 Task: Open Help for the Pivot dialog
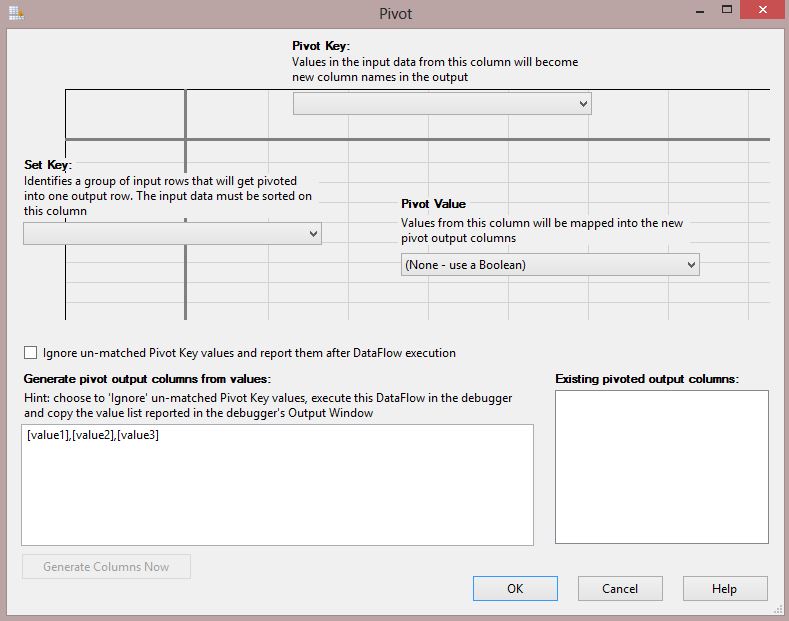[x=724, y=589]
